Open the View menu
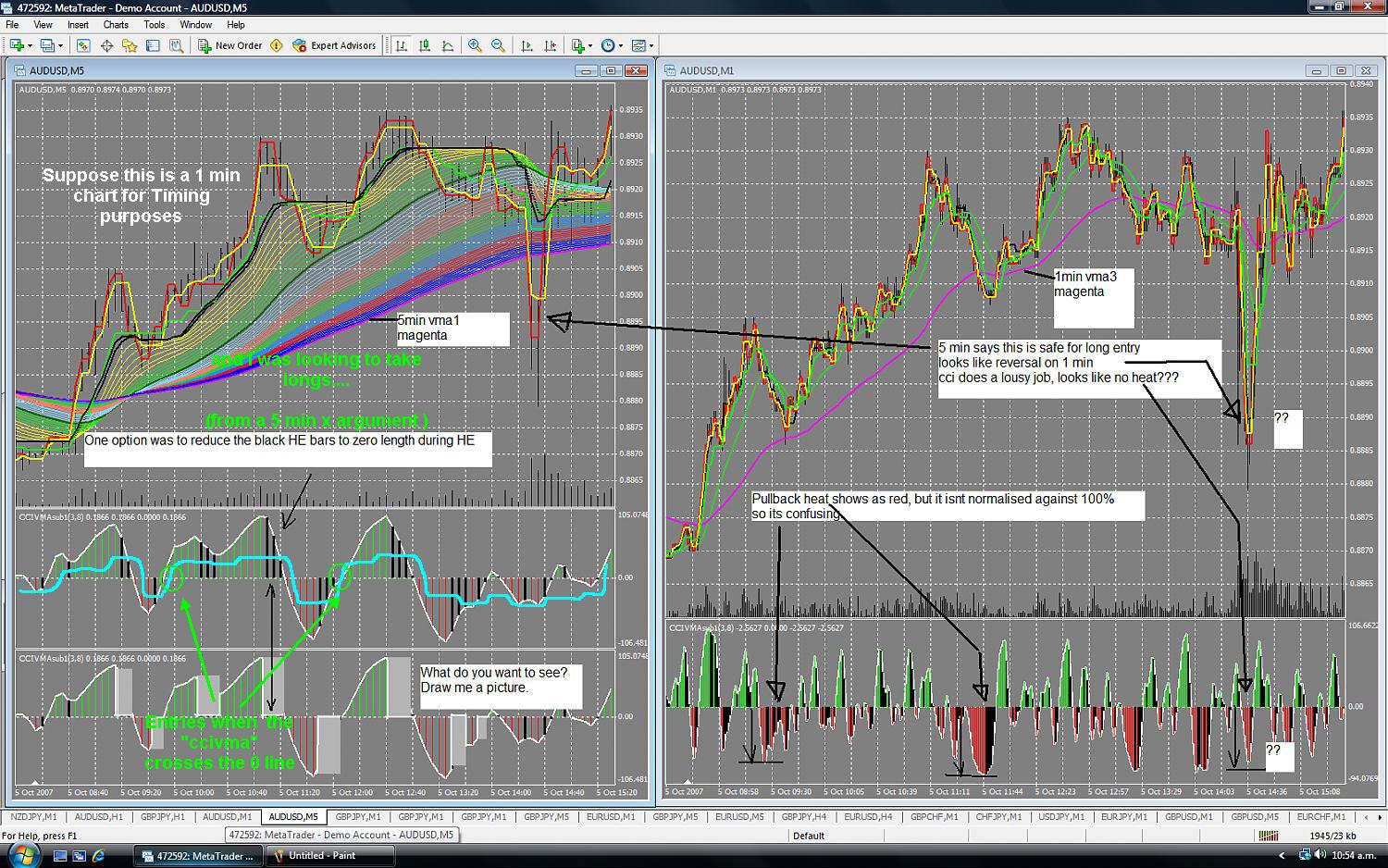The width and height of the screenshot is (1388, 868). 43,25
